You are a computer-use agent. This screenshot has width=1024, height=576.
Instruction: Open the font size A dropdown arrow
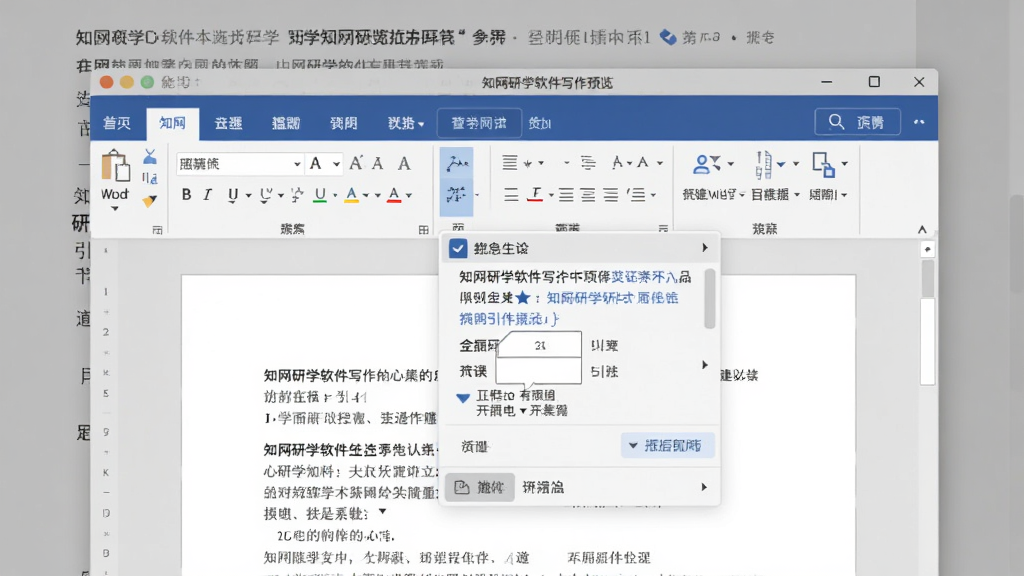(x=336, y=164)
